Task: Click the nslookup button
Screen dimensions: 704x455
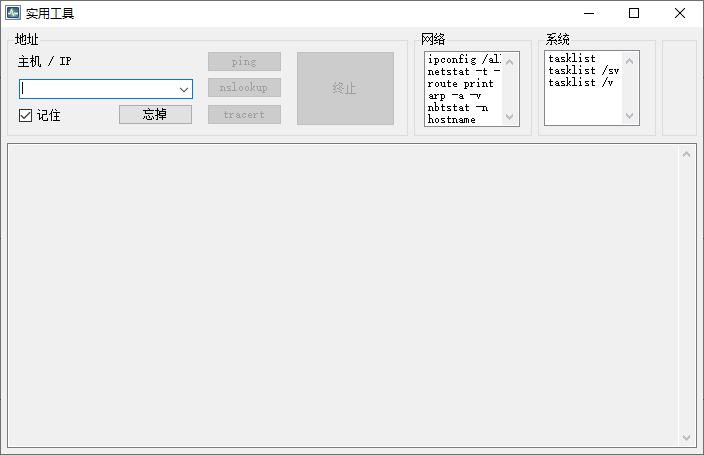Action: pos(244,88)
